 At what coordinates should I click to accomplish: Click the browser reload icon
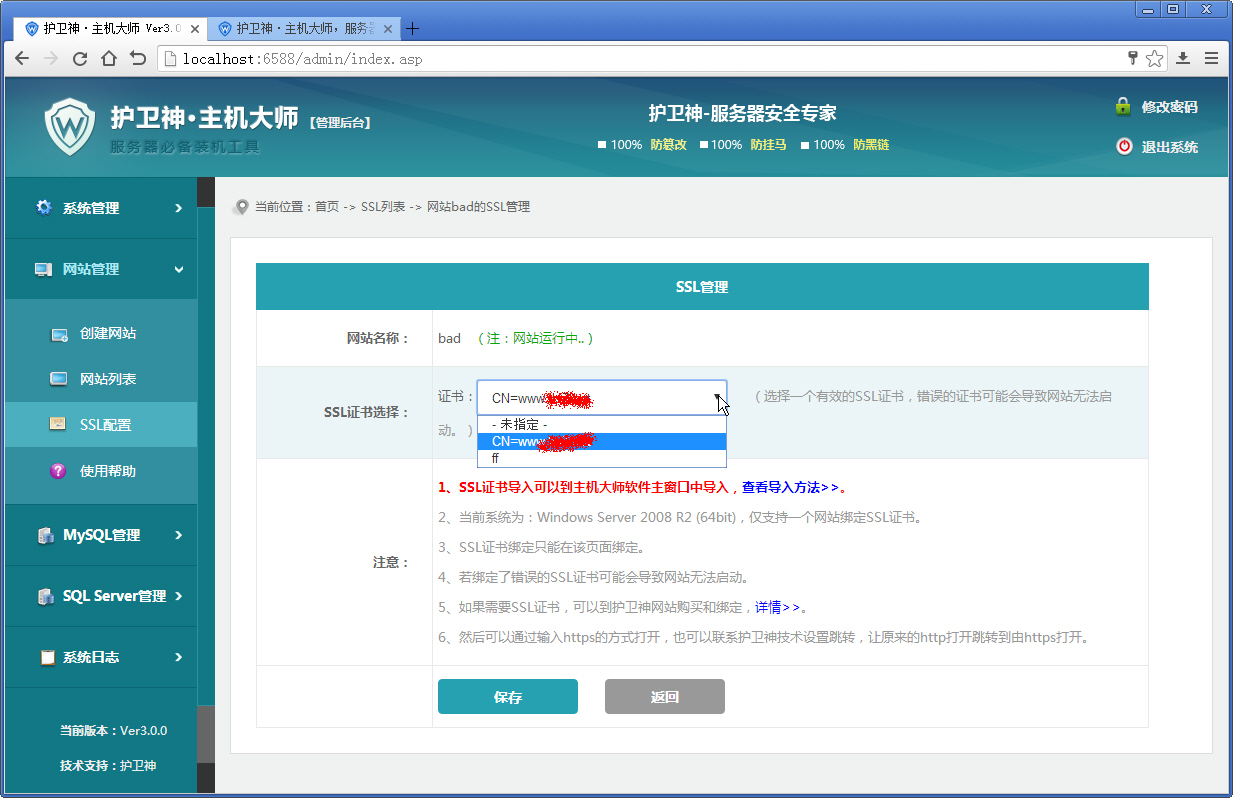pos(80,59)
